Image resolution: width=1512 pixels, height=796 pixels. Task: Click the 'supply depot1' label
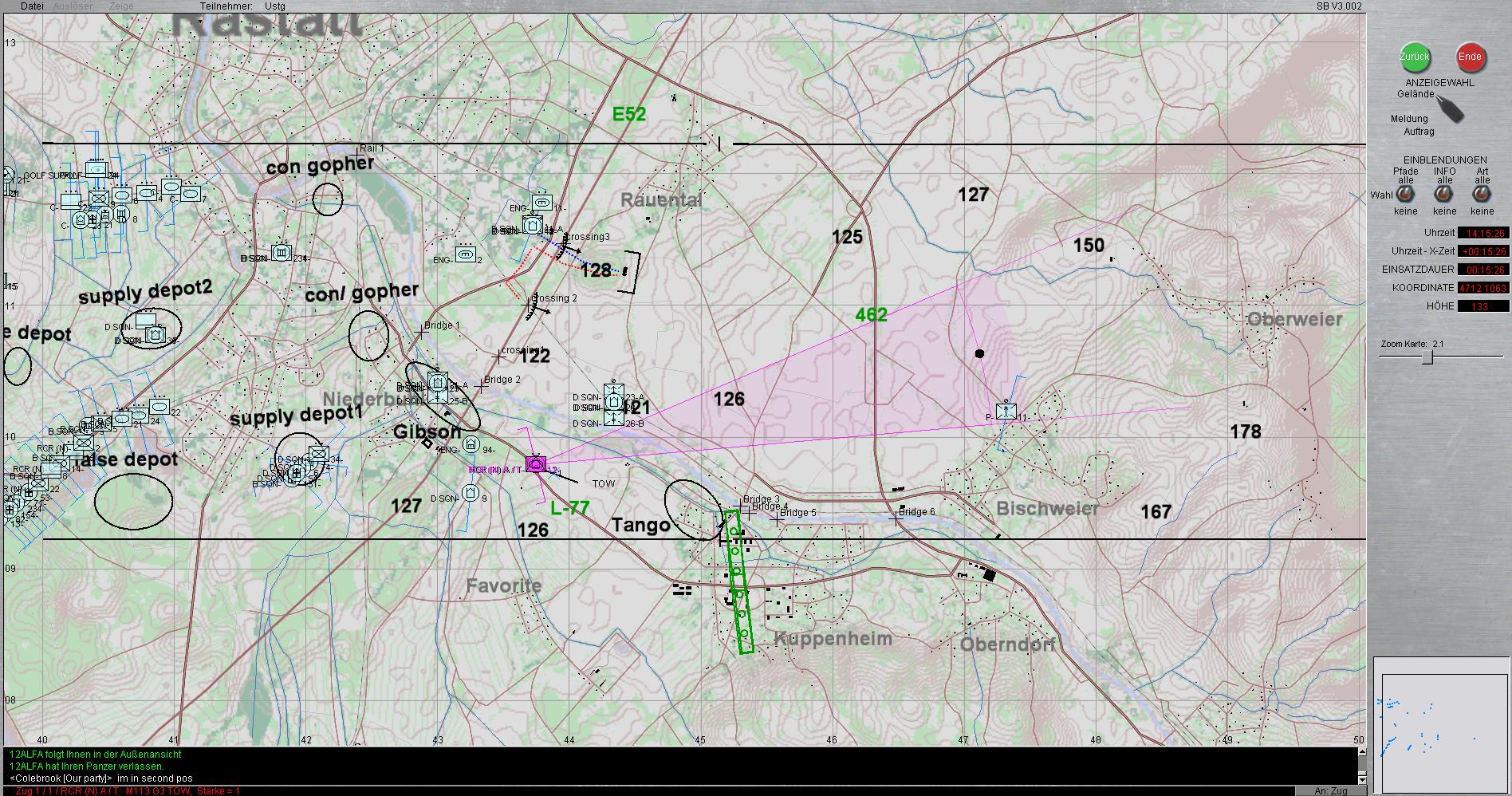296,416
